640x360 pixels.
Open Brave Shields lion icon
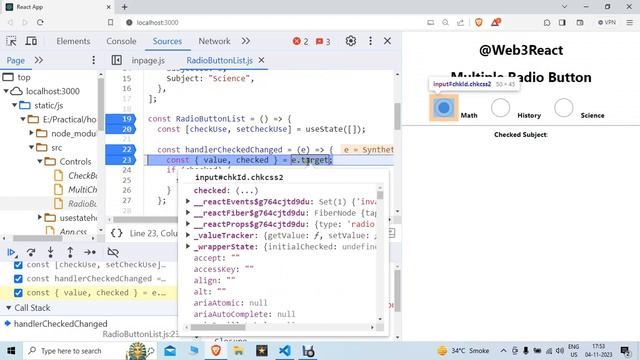[478, 22]
